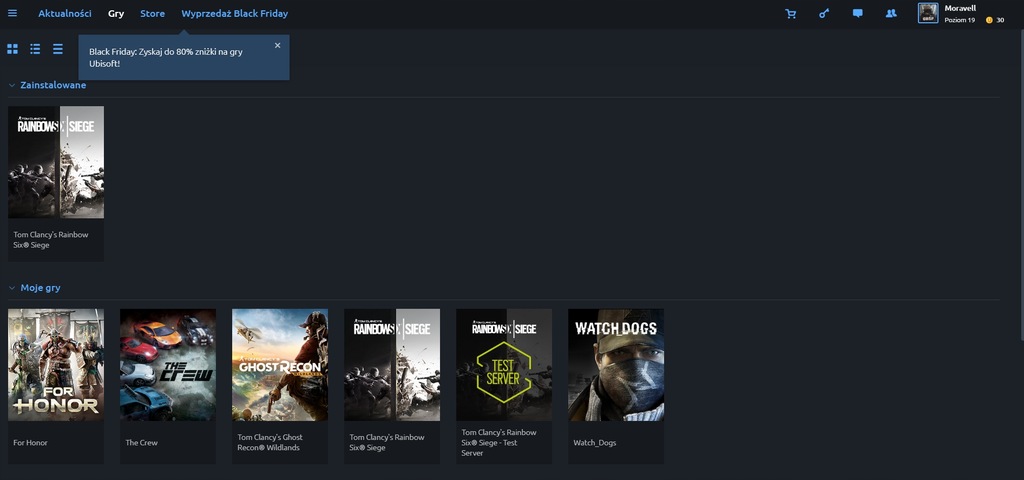Screen dimensions: 1024x480
Task: Click 'Poziom 19' level text
Action: (959, 20)
